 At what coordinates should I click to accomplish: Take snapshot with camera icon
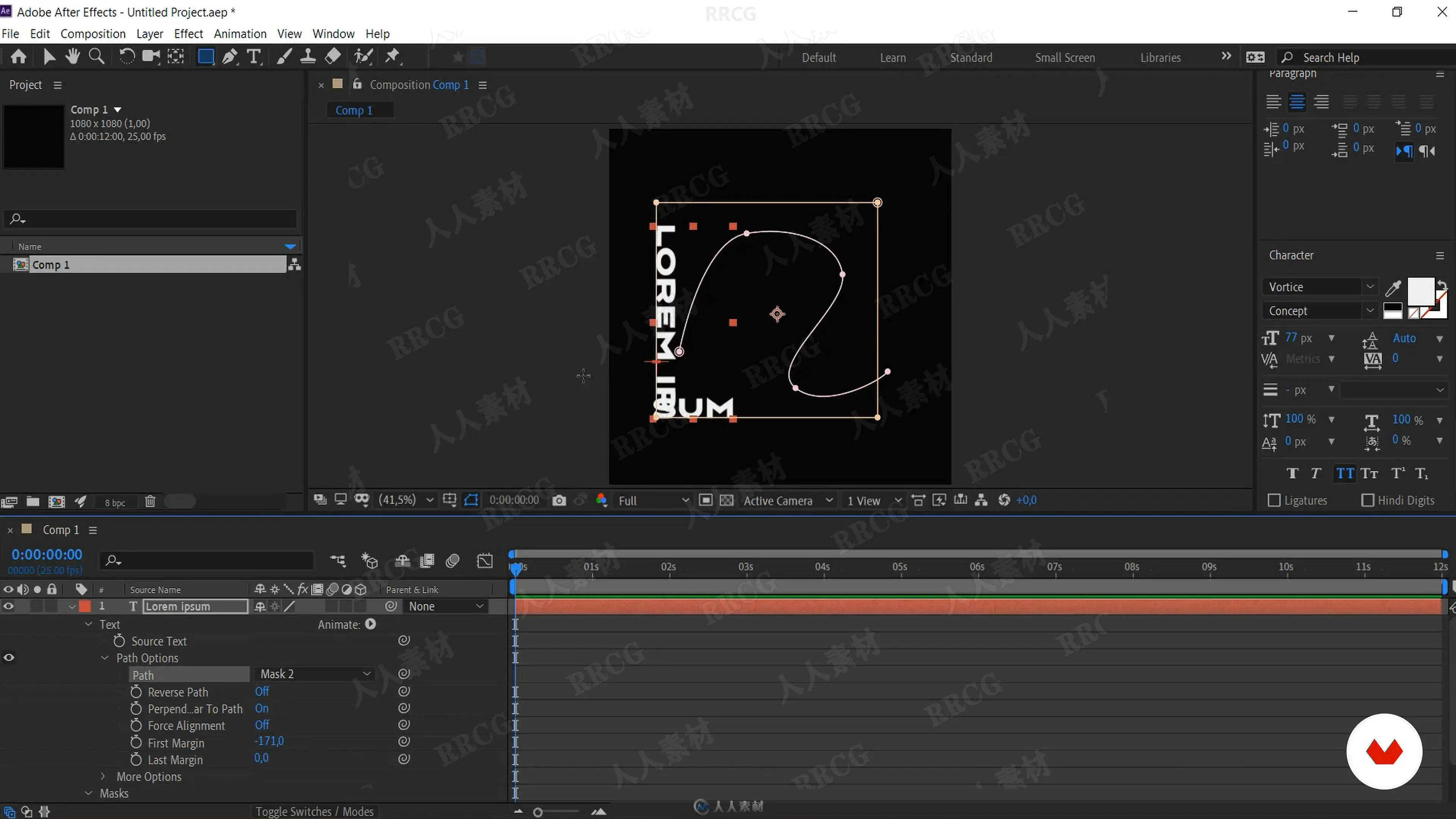point(559,500)
